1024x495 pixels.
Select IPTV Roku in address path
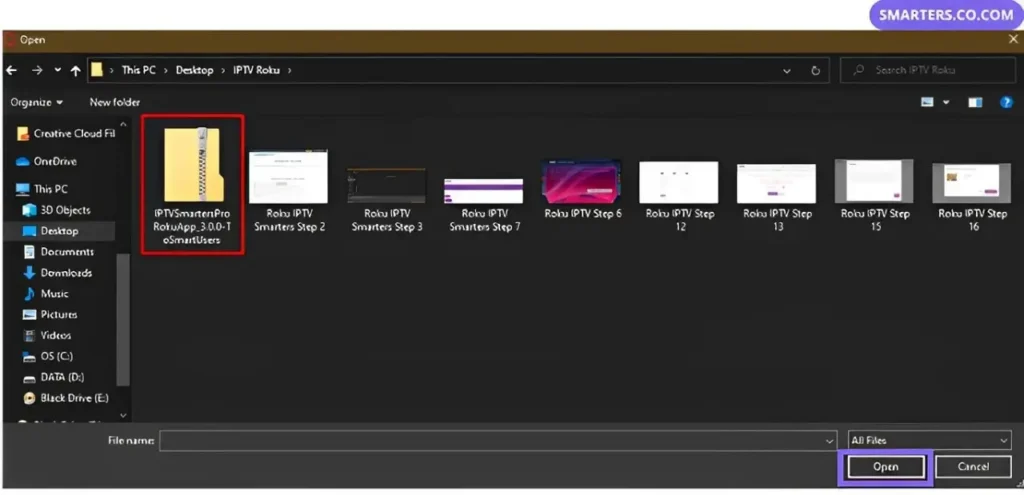[x=257, y=70]
